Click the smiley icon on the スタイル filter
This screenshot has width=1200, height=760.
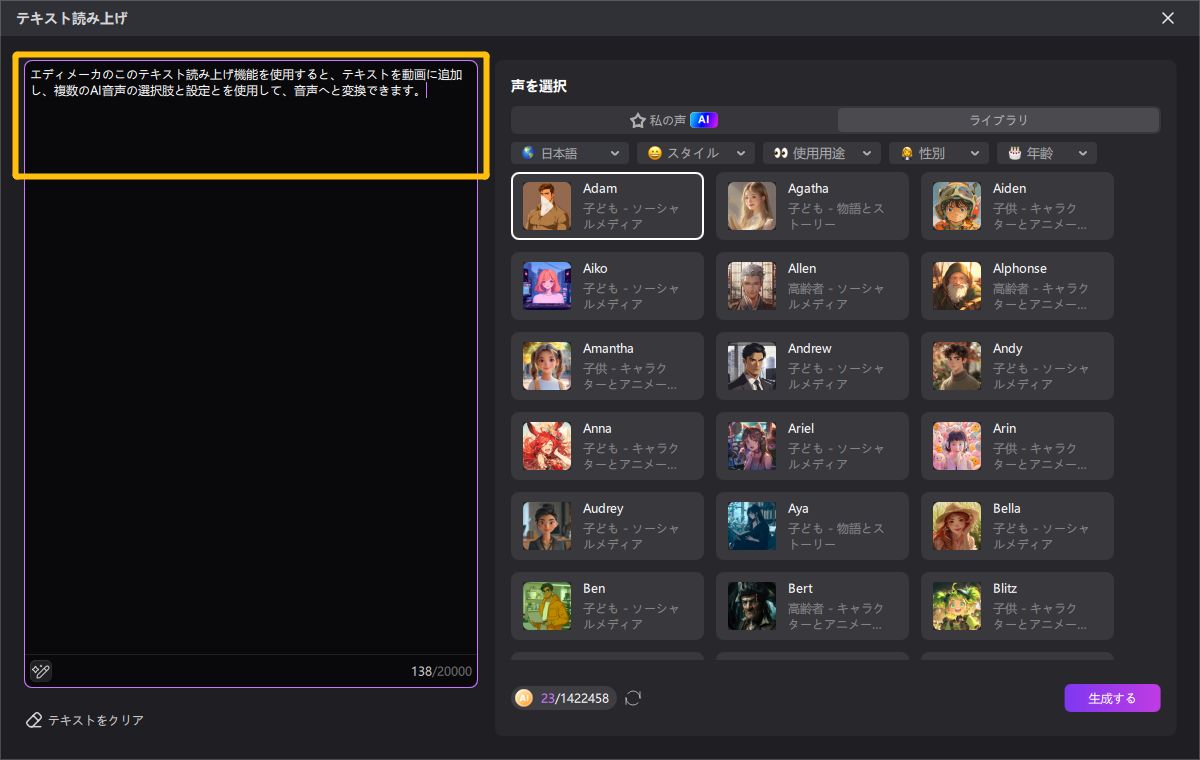(x=657, y=153)
